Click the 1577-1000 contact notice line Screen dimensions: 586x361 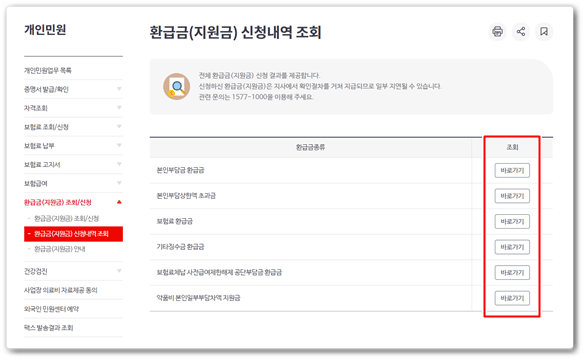[x=256, y=97]
